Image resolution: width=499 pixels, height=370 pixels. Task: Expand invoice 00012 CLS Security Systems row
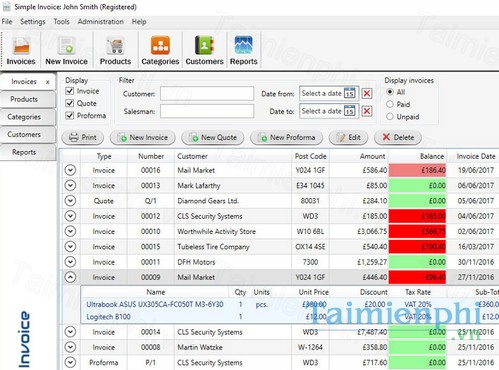pyautogui.click(x=70, y=216)
